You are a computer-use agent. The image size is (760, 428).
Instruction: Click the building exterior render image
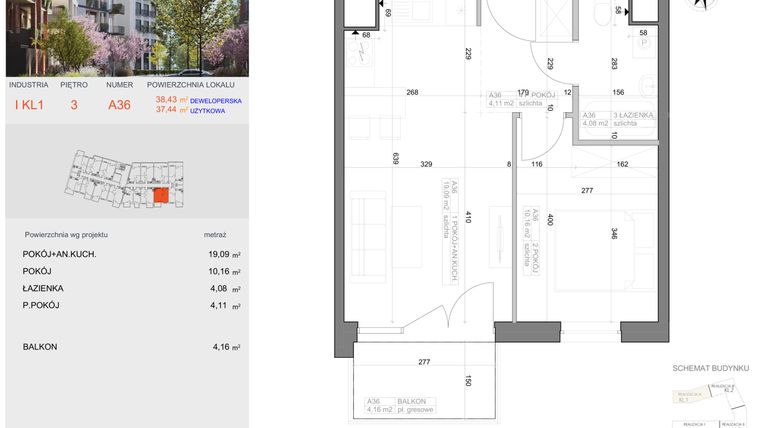pyautogui.click(x=126, y=38)
